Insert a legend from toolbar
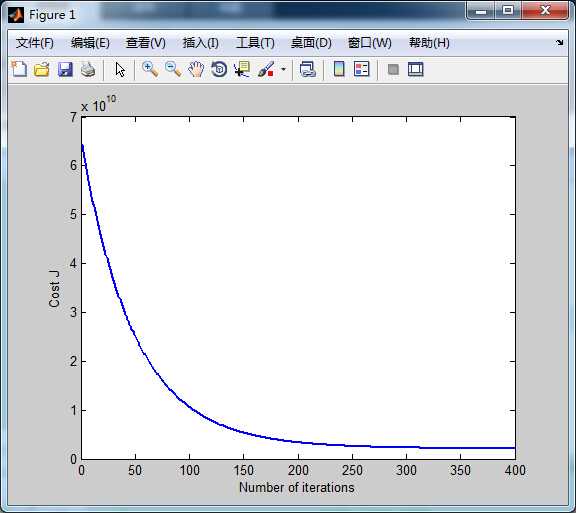The height and width of the screenshot is (513, 576). point(361,69)
